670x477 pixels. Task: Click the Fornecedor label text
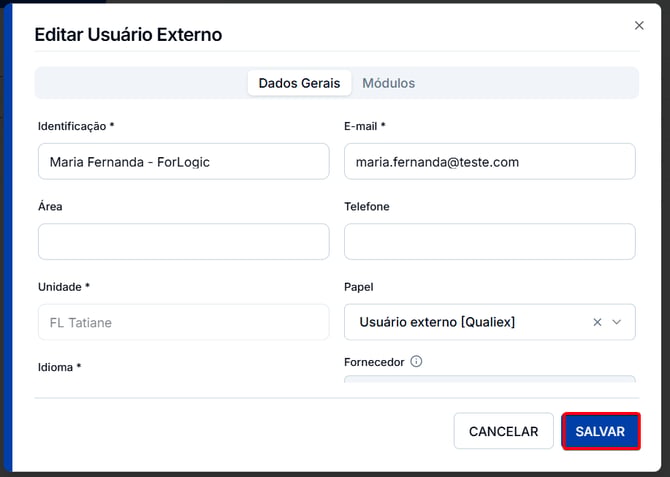click(x=374, y=362)
